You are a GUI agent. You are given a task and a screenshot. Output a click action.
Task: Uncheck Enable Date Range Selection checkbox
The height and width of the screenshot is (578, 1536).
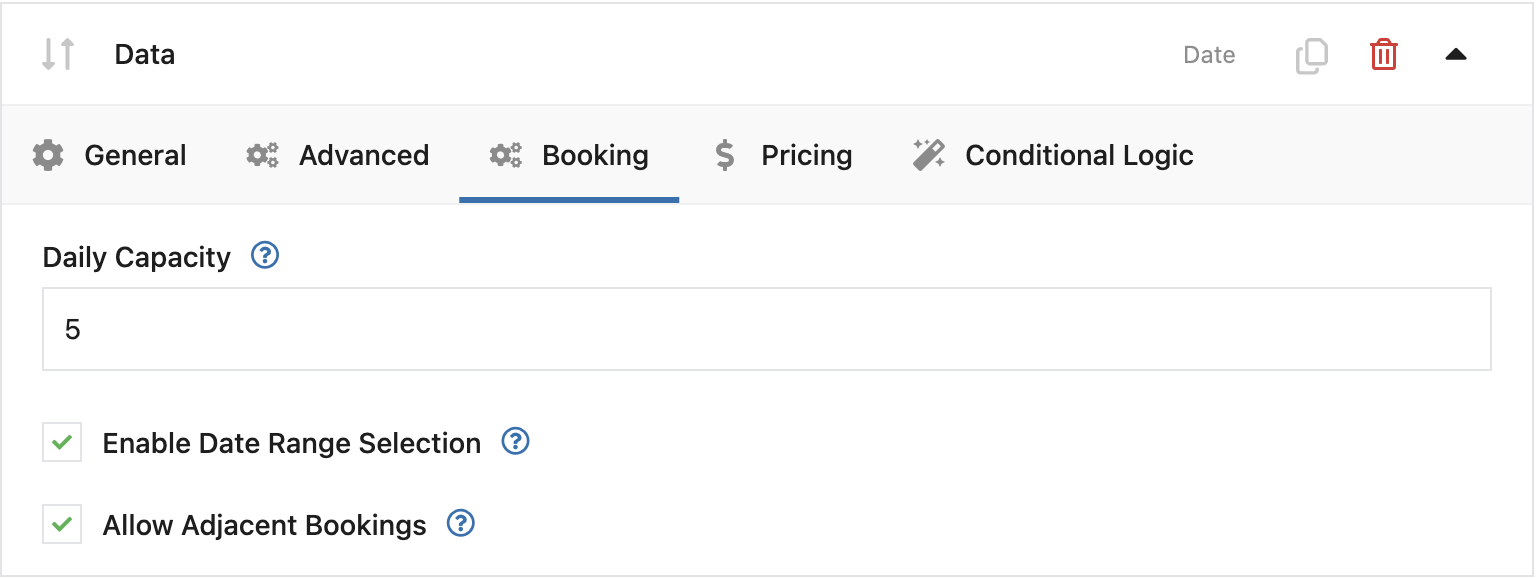[62, 442]
